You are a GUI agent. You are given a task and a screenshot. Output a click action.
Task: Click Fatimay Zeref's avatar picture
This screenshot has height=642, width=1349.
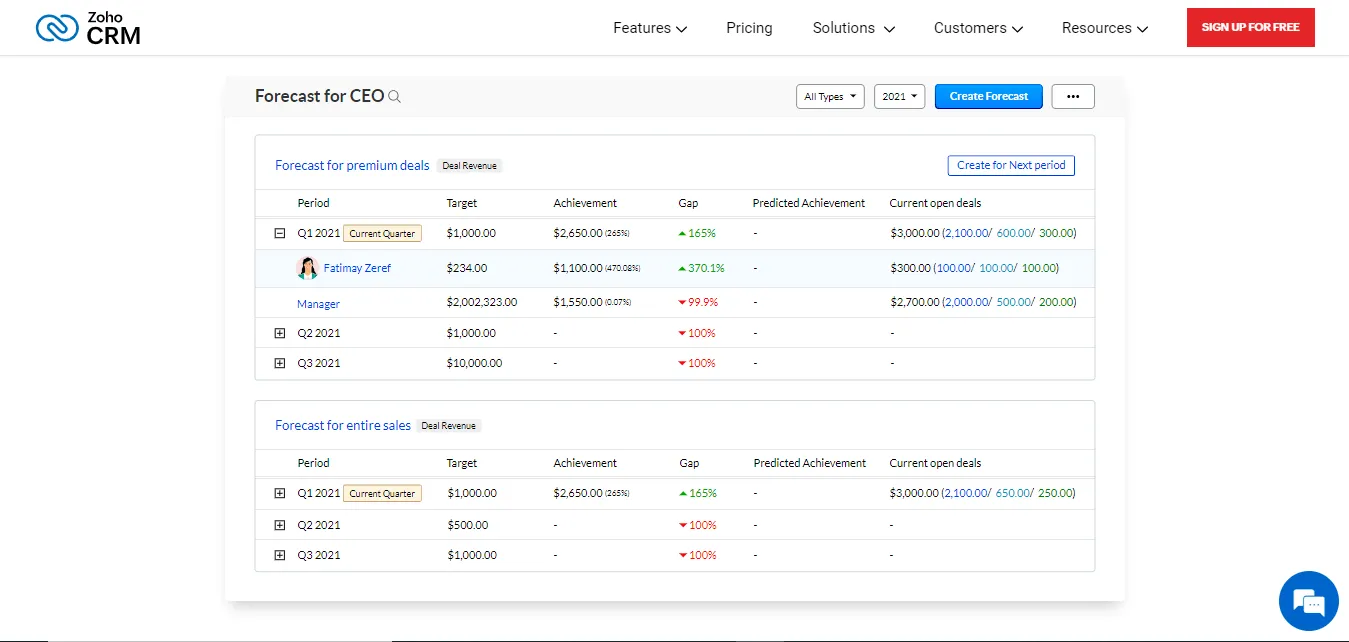[308, 268]
